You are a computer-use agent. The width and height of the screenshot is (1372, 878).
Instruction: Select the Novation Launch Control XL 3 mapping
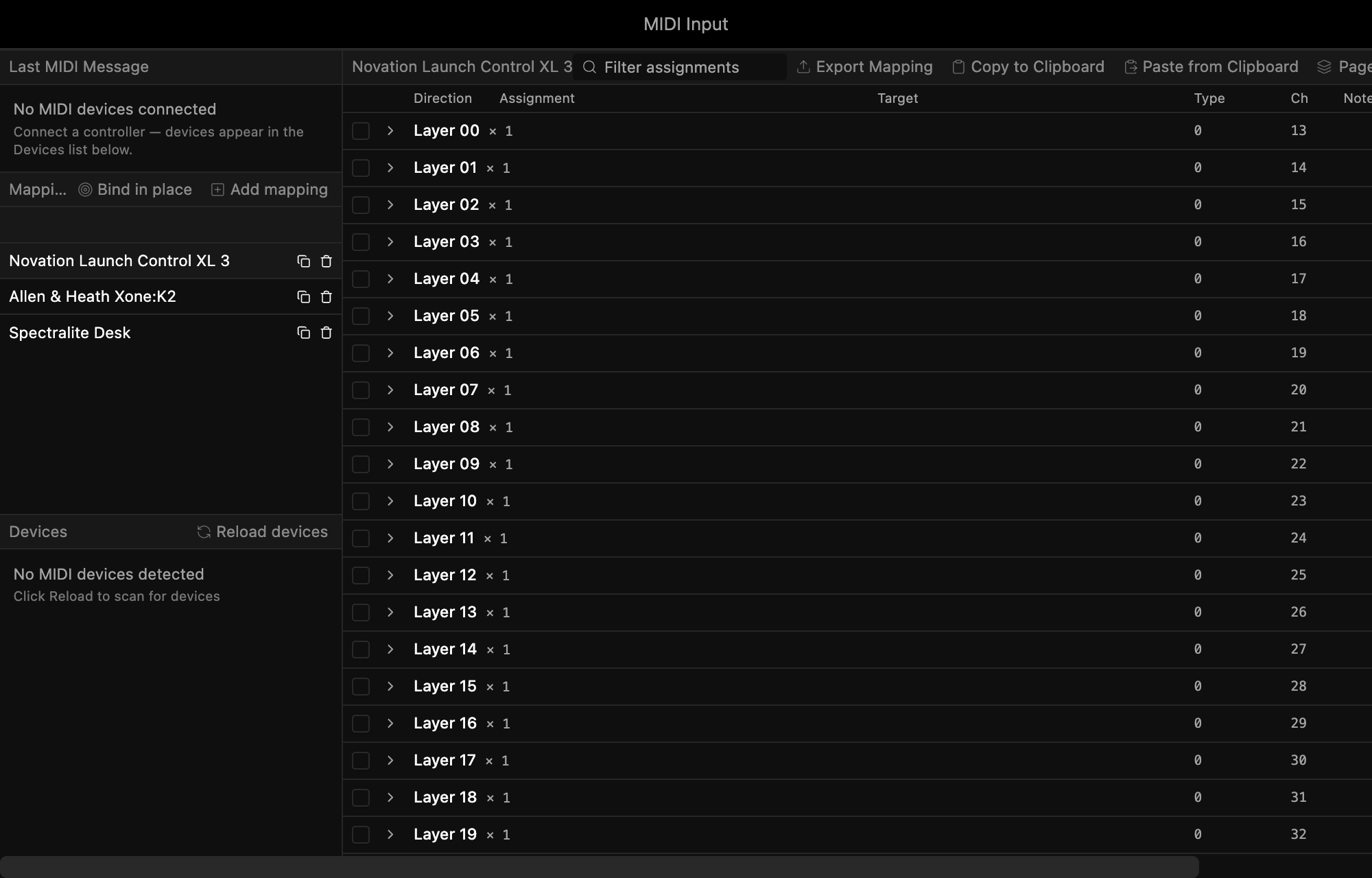click(x=171, y=261)
